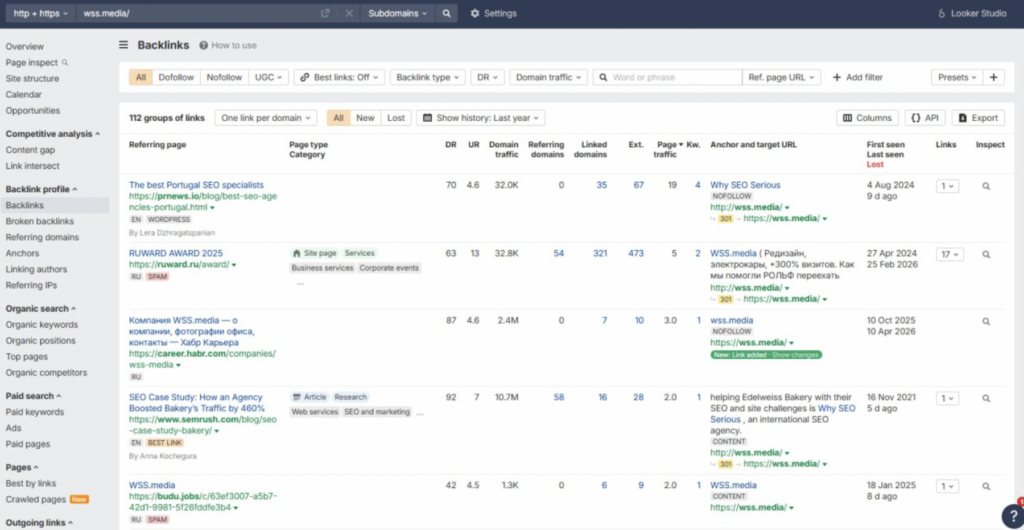This screenshot has height=530, width=1024.
Task: Focus the Word or phrase search field
Action: click(x=667, y=77)
